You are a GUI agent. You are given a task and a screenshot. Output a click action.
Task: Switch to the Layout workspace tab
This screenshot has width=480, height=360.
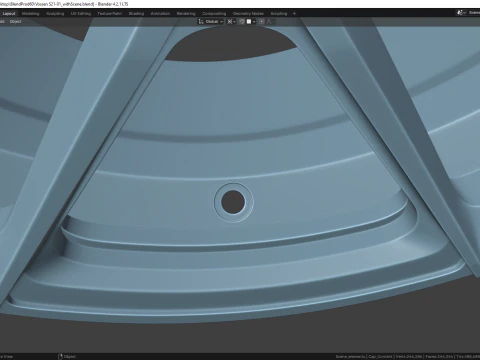(9, 14)
